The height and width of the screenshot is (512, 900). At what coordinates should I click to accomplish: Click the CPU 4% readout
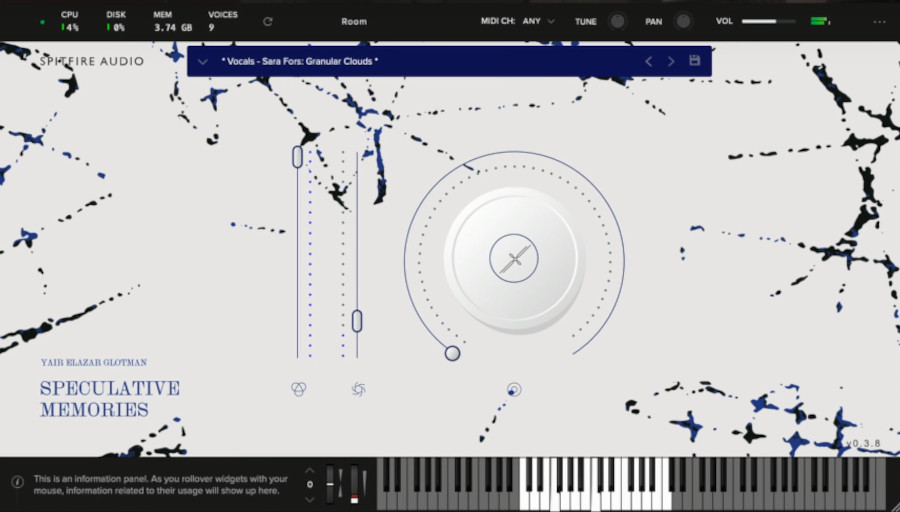[x=69, y=21]
